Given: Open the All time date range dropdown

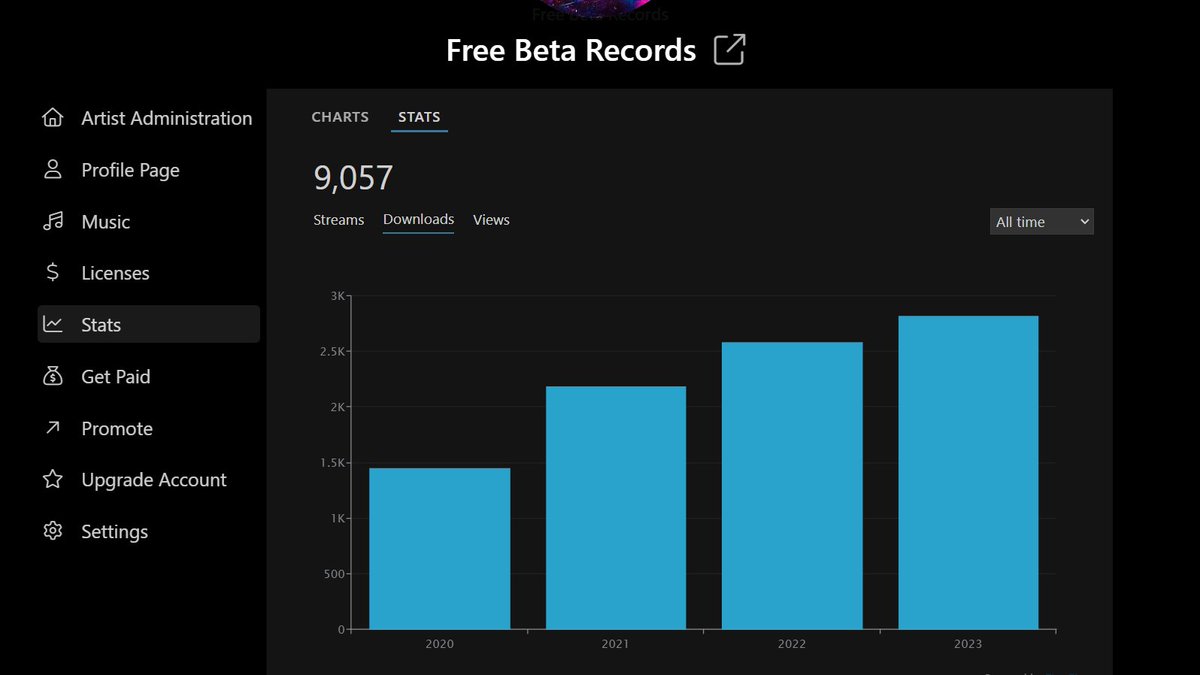Looking at the screenshot, I should point(1041,221).
